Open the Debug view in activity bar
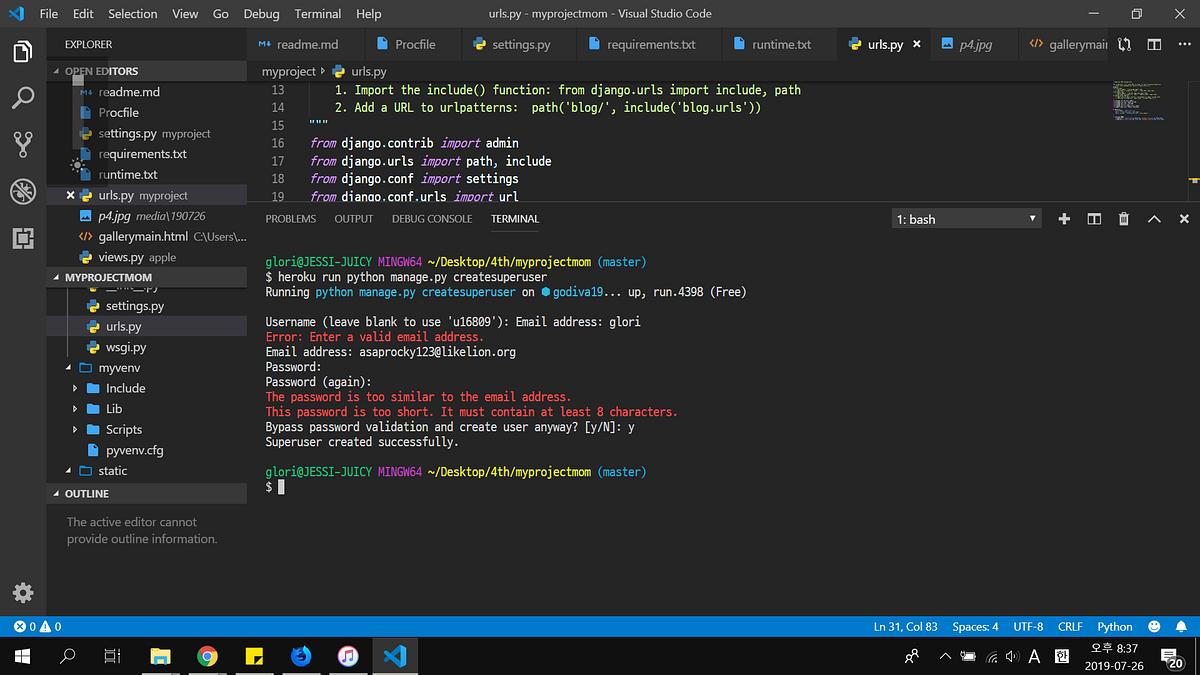The image size is (1200, 675). point(23,191)
